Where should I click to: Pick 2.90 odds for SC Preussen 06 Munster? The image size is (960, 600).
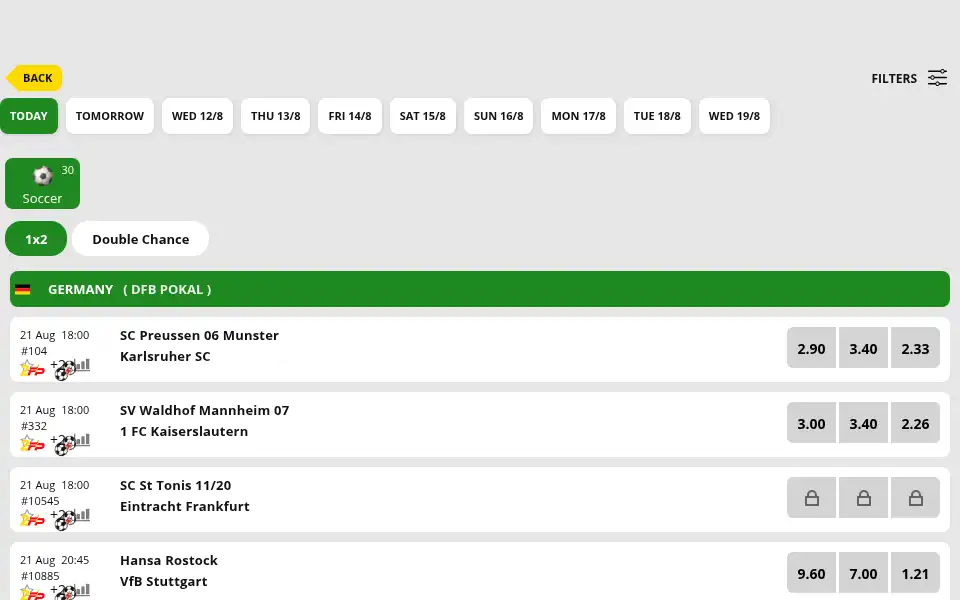pos(811,348)
